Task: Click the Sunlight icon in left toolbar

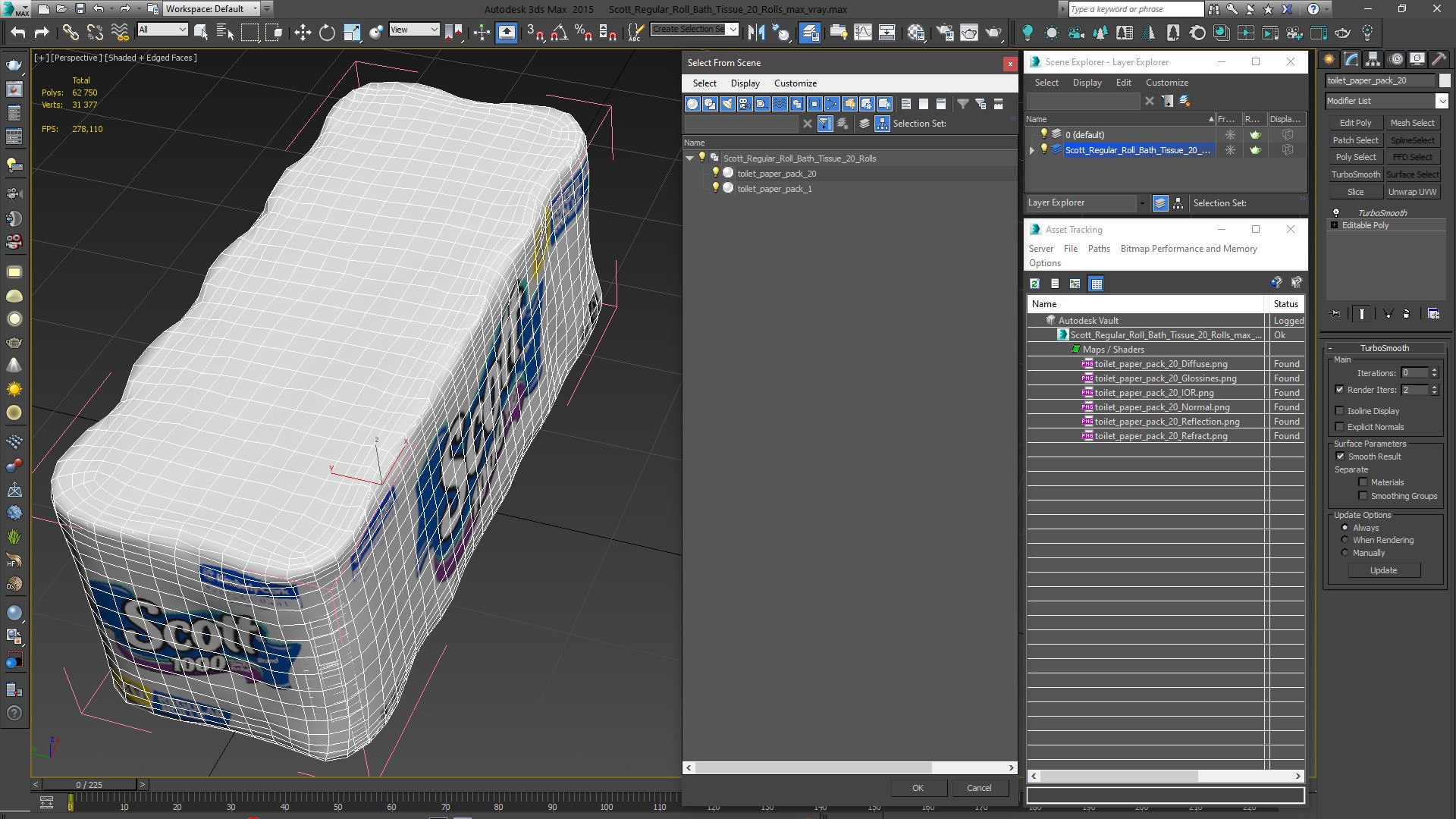Action: [14, 389]
